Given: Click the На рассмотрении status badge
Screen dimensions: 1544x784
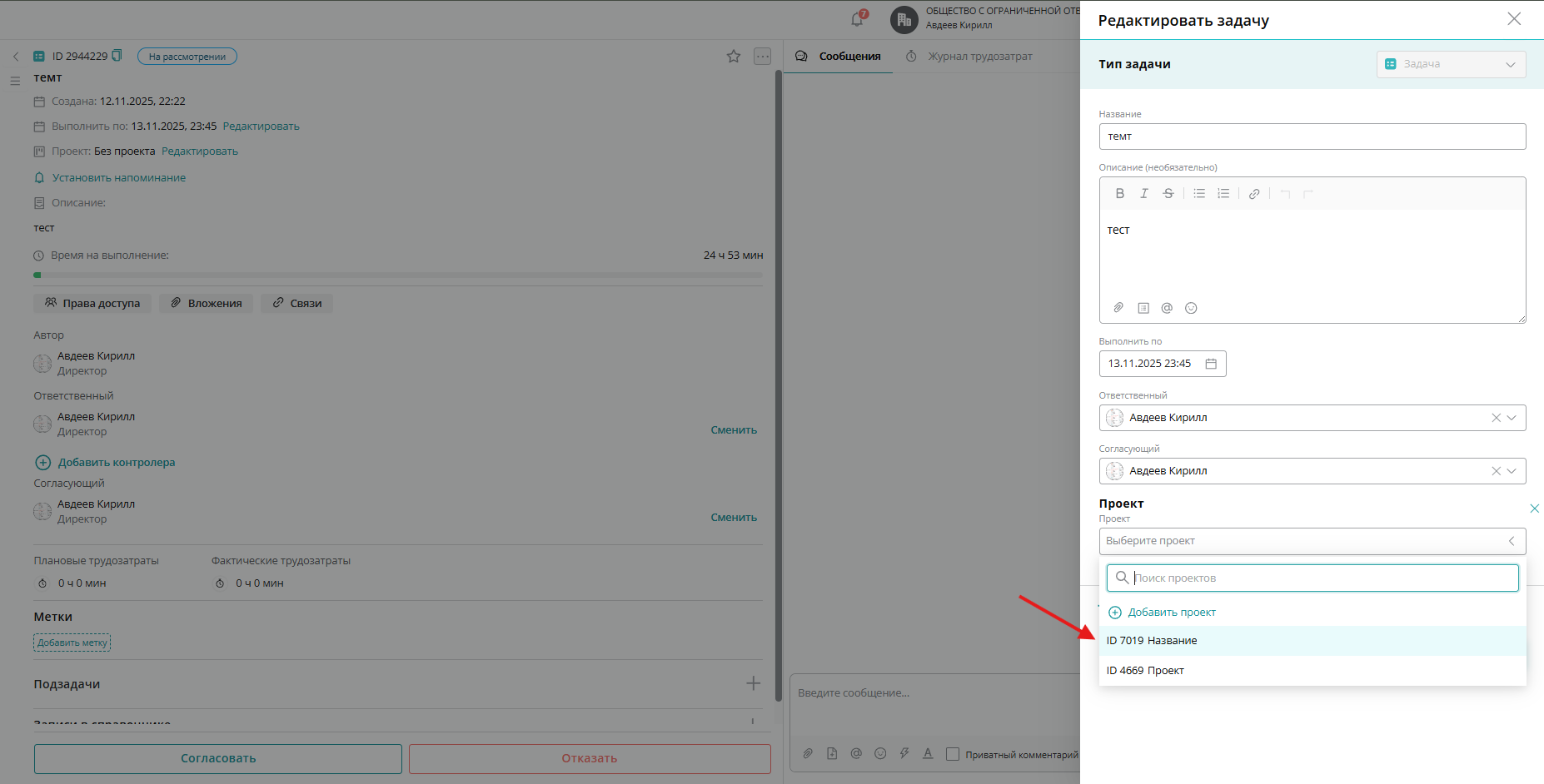Looking at the screenshot, I should pos(187,57).
